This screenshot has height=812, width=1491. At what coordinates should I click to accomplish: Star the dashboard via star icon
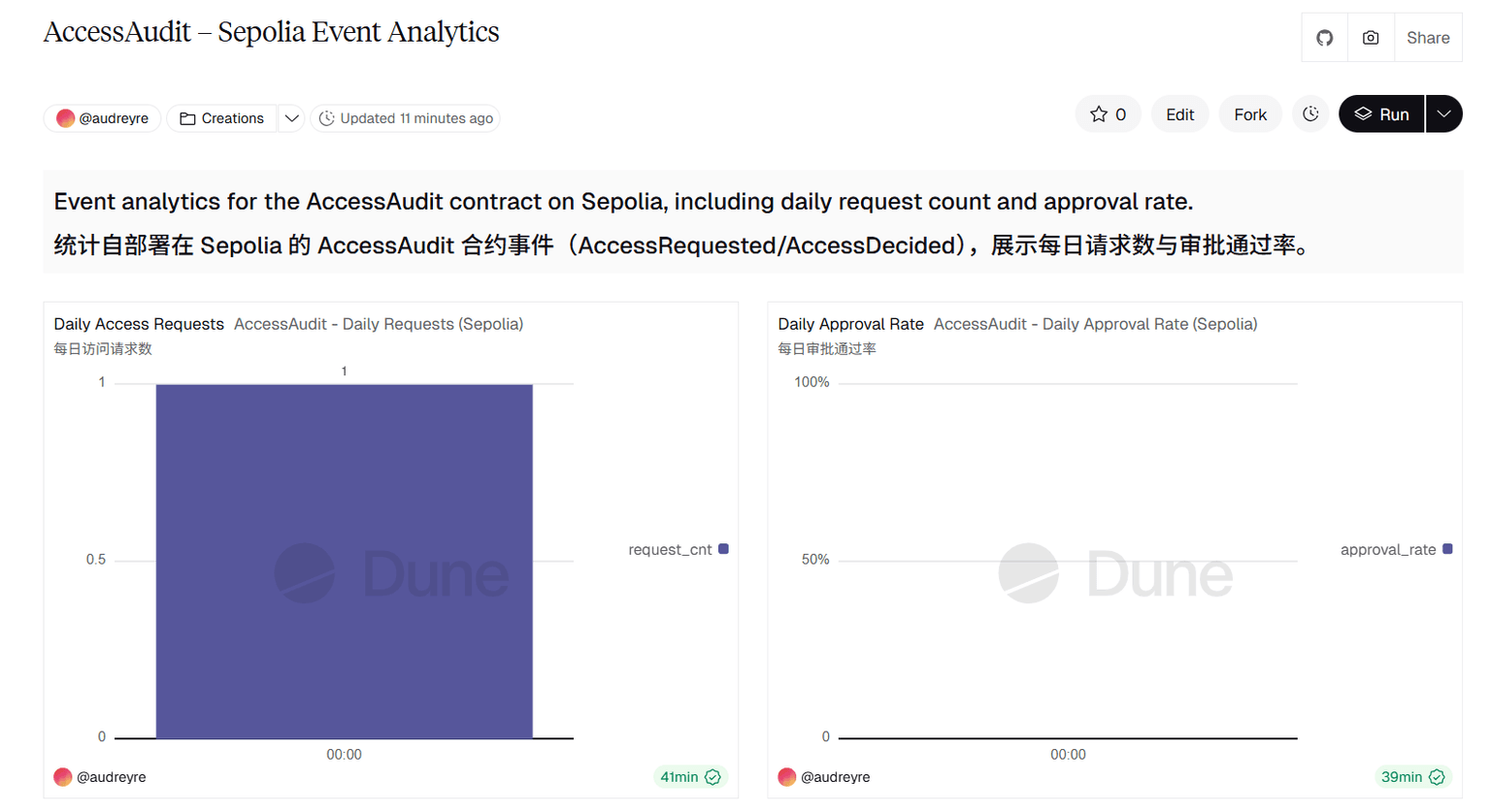(1102, 114)
